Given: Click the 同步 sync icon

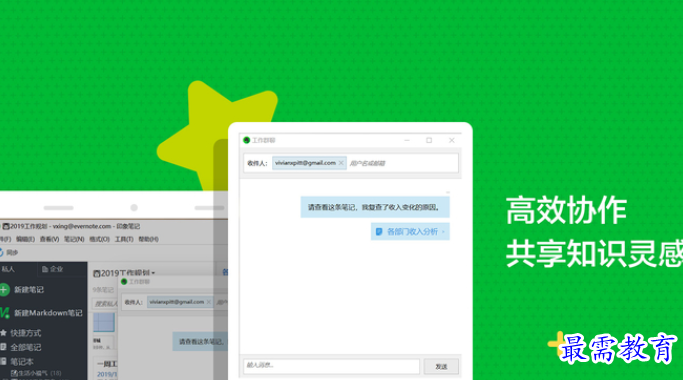Looking at the screenshot, I should pos(1,252).
